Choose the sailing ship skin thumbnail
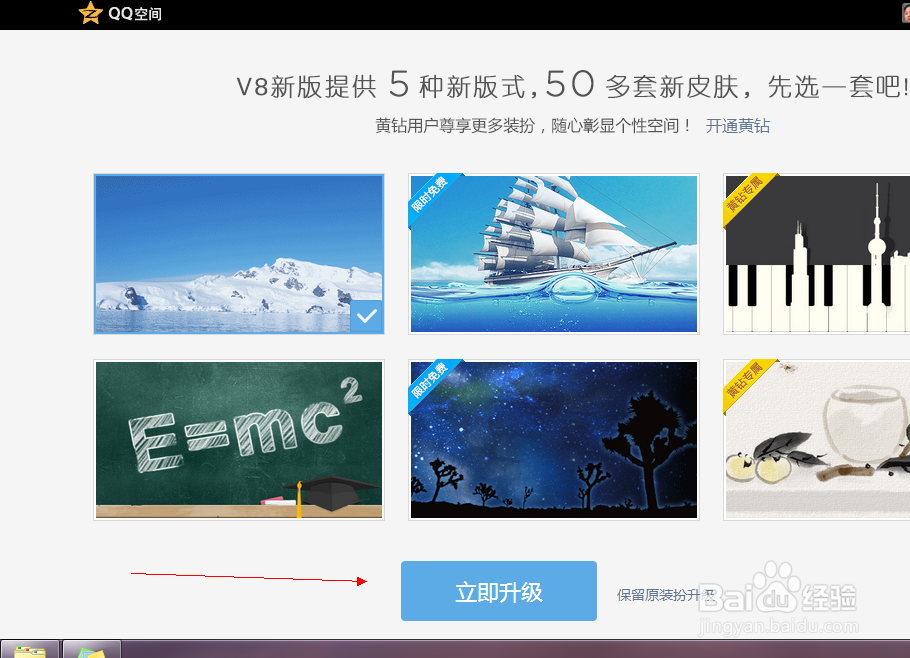This screenshot has width=910, height=658. (554, 254)
